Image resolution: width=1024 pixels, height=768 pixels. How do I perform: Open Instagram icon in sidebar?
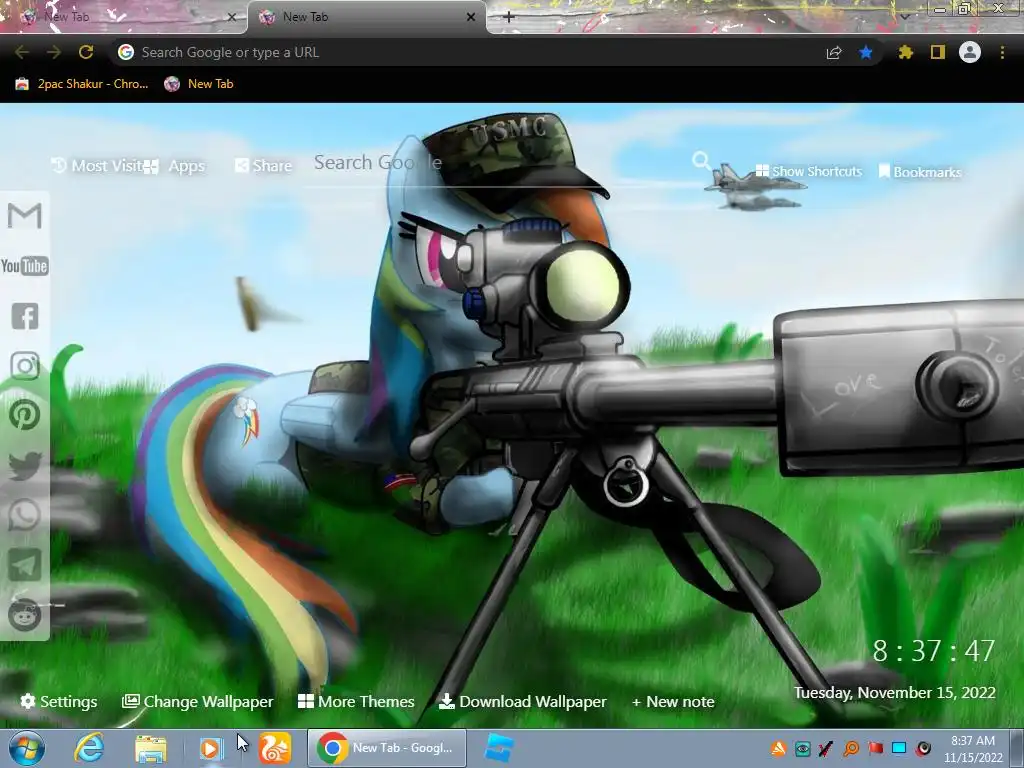pos(25,366)
